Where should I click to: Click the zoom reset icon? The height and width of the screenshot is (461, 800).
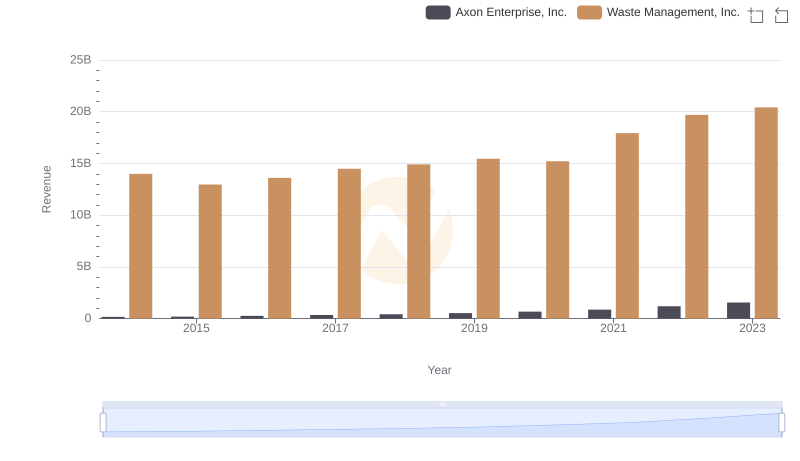click(x=781, y=15)
